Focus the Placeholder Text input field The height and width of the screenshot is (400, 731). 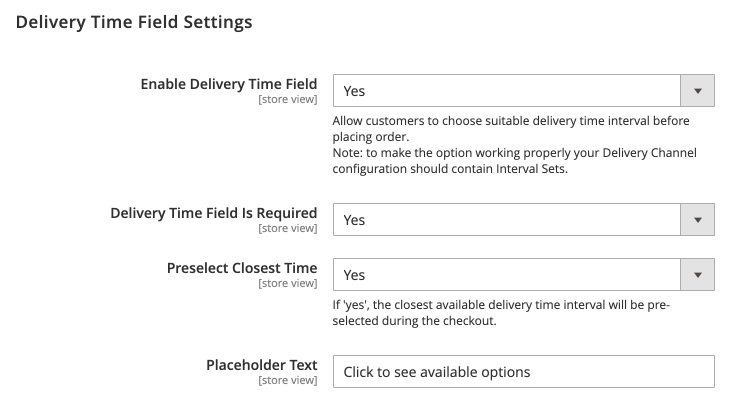[523, 372]
